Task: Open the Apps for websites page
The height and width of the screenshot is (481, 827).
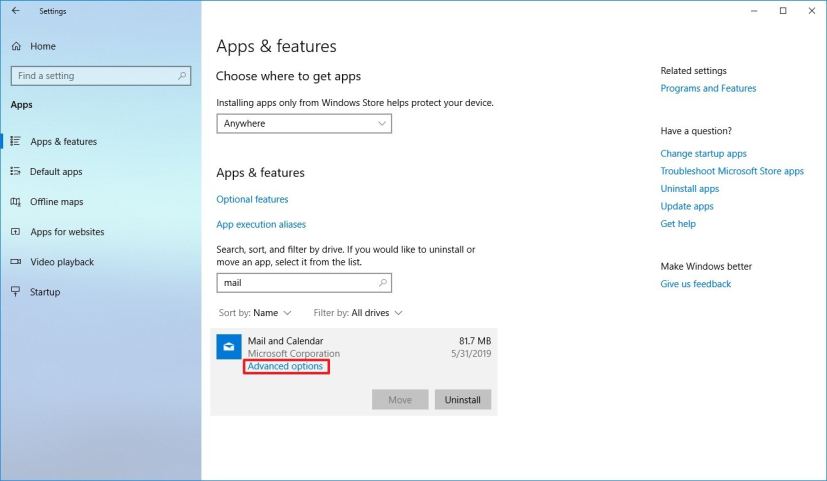Action: click(67, 232)
